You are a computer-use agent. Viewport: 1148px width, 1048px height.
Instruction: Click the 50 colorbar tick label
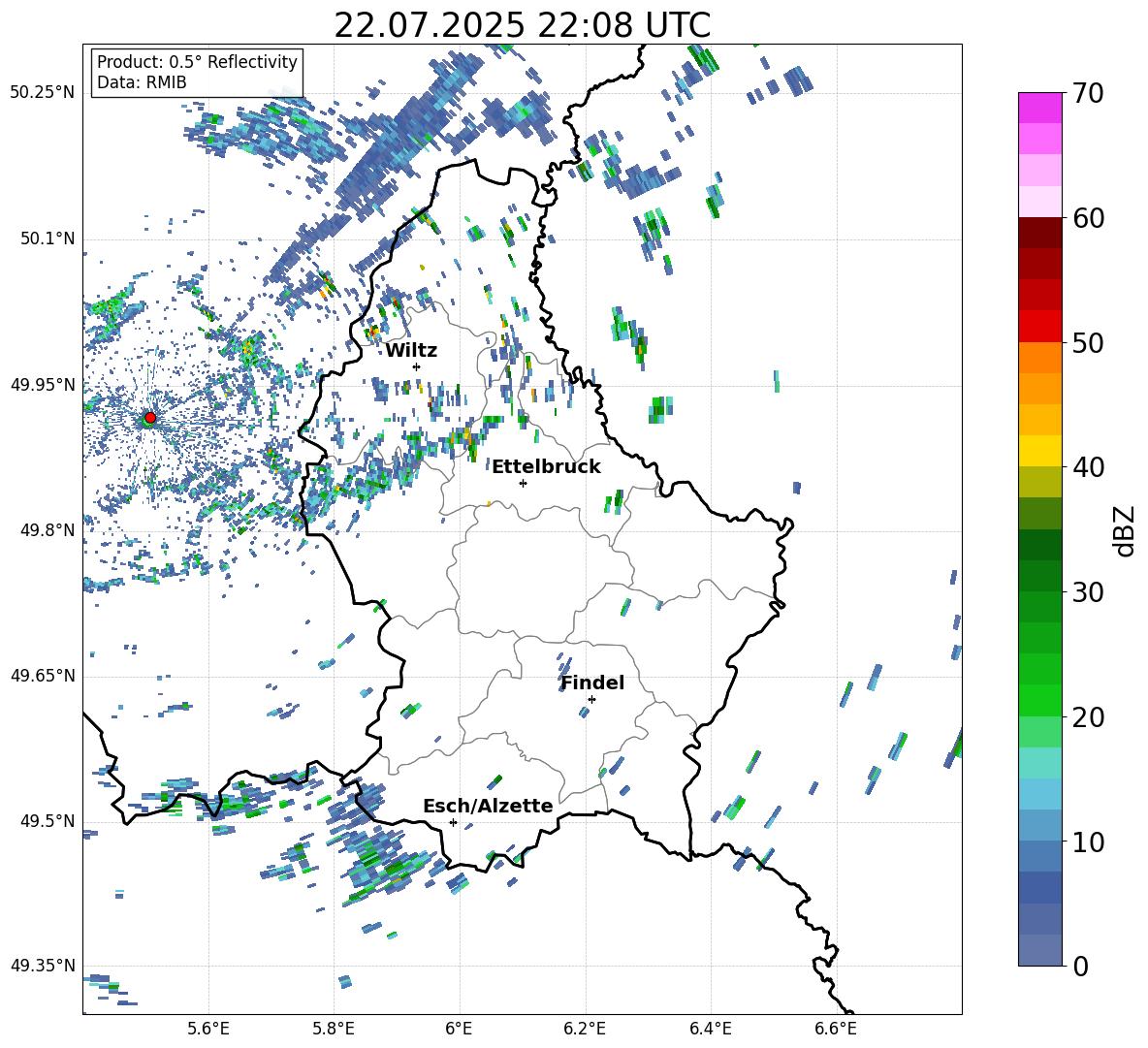(1088, 342)
